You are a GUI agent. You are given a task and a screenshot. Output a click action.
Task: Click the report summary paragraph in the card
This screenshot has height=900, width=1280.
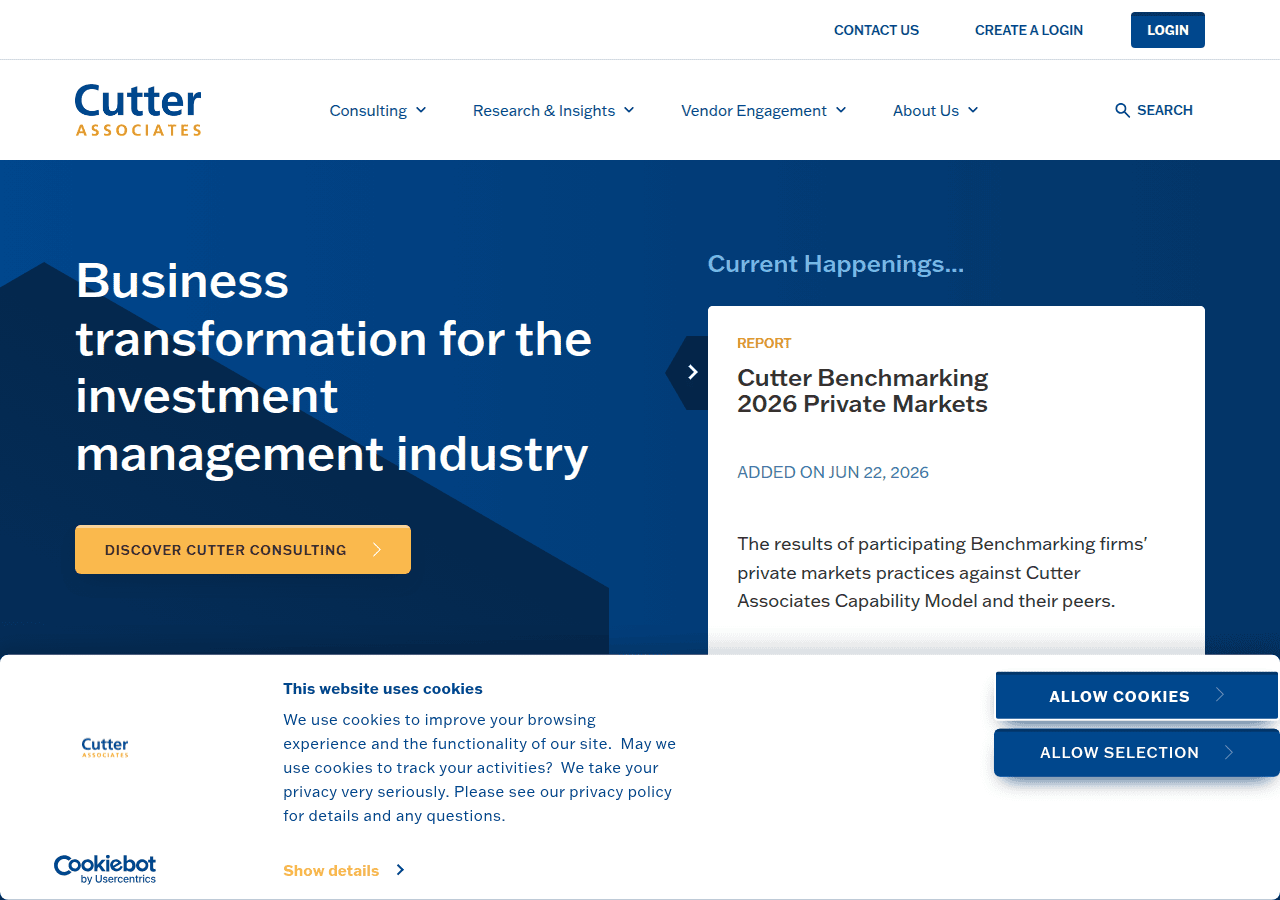click(942, 573)
